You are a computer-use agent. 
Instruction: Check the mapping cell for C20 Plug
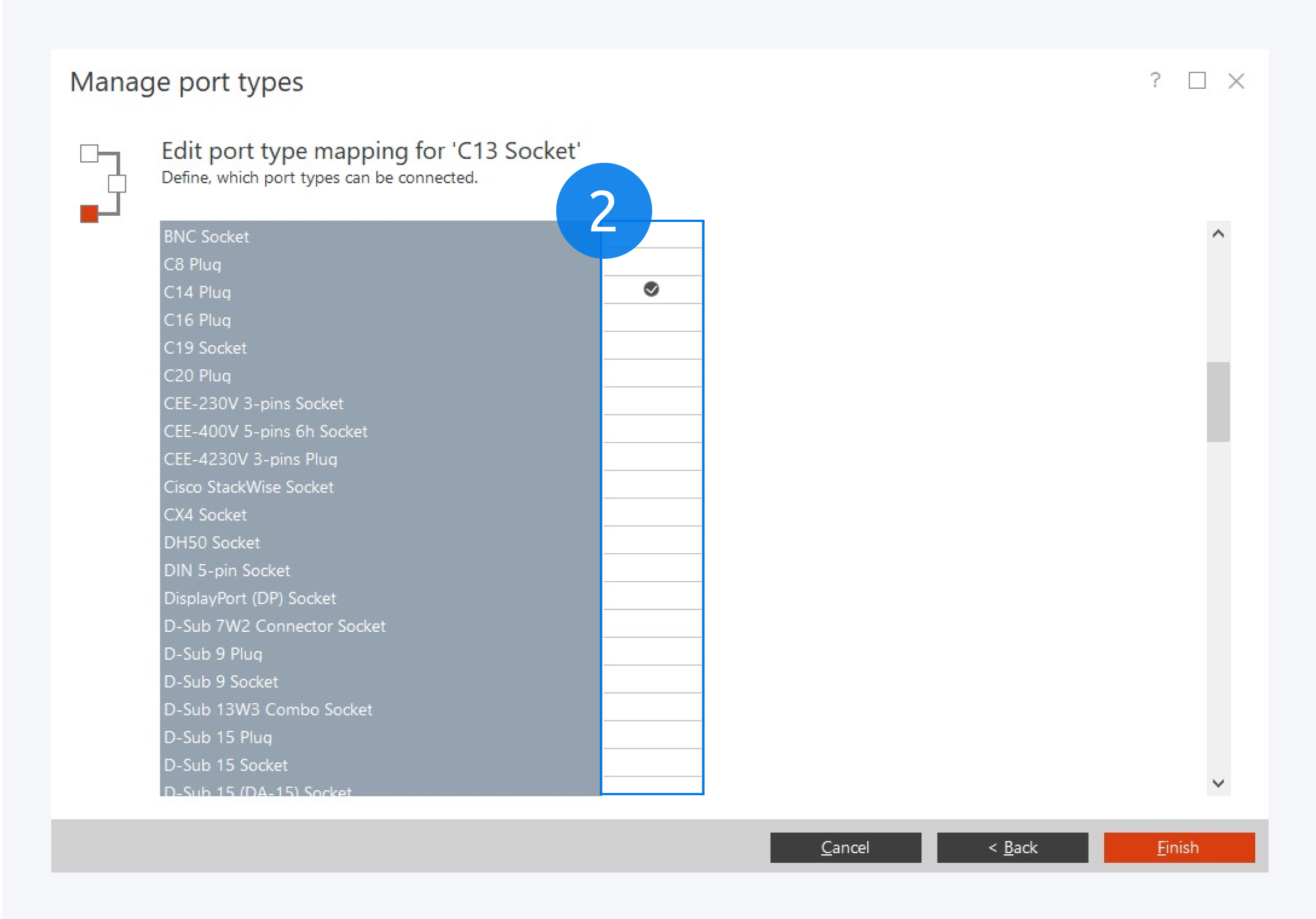652,373
